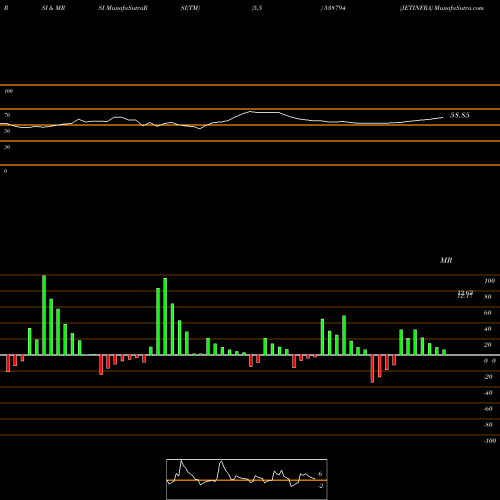Click the MR label above the bar chart

pyautogui.click(x=446, y=260)
